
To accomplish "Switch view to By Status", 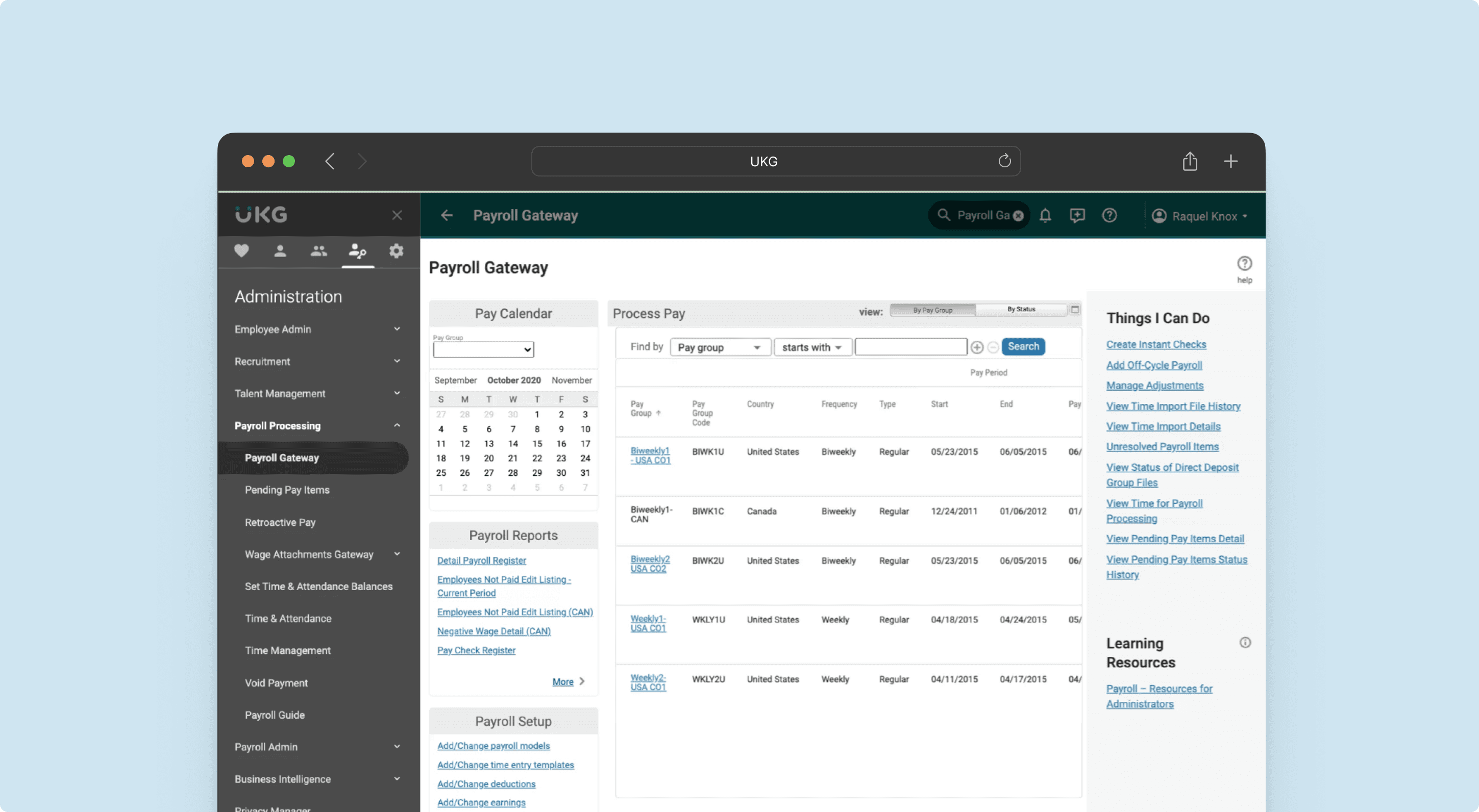I will point(1021,309).
